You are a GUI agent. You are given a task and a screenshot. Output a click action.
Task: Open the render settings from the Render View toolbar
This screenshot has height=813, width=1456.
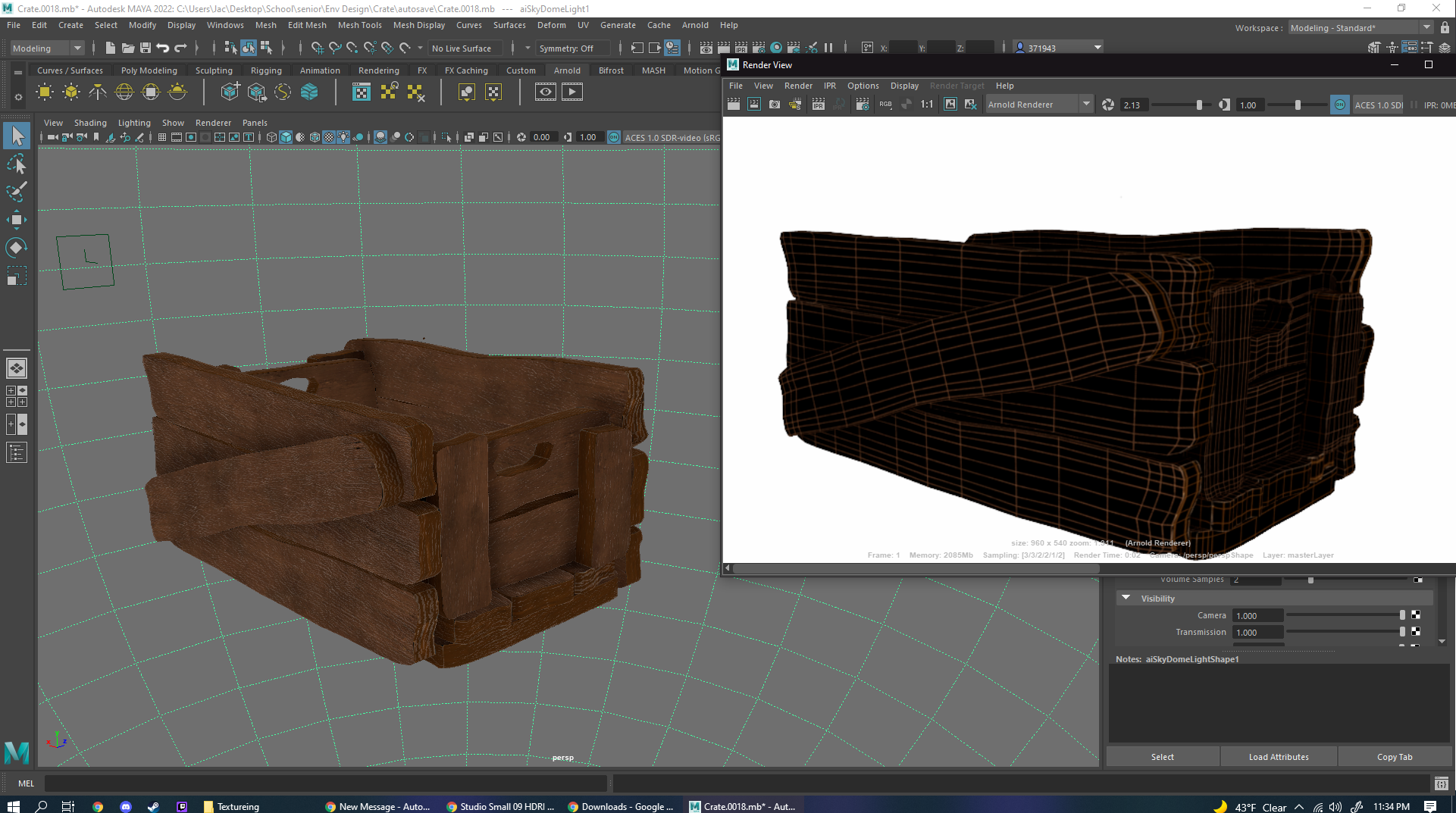863,104
